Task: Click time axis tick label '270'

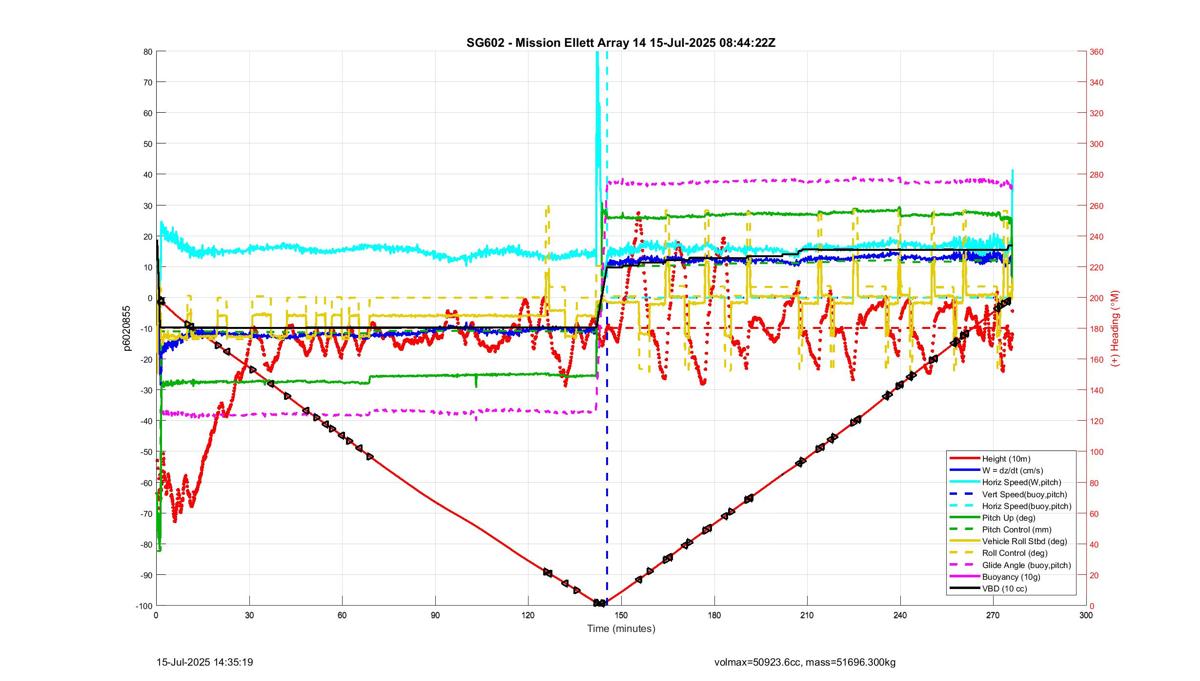Action: tap(993, 616)
